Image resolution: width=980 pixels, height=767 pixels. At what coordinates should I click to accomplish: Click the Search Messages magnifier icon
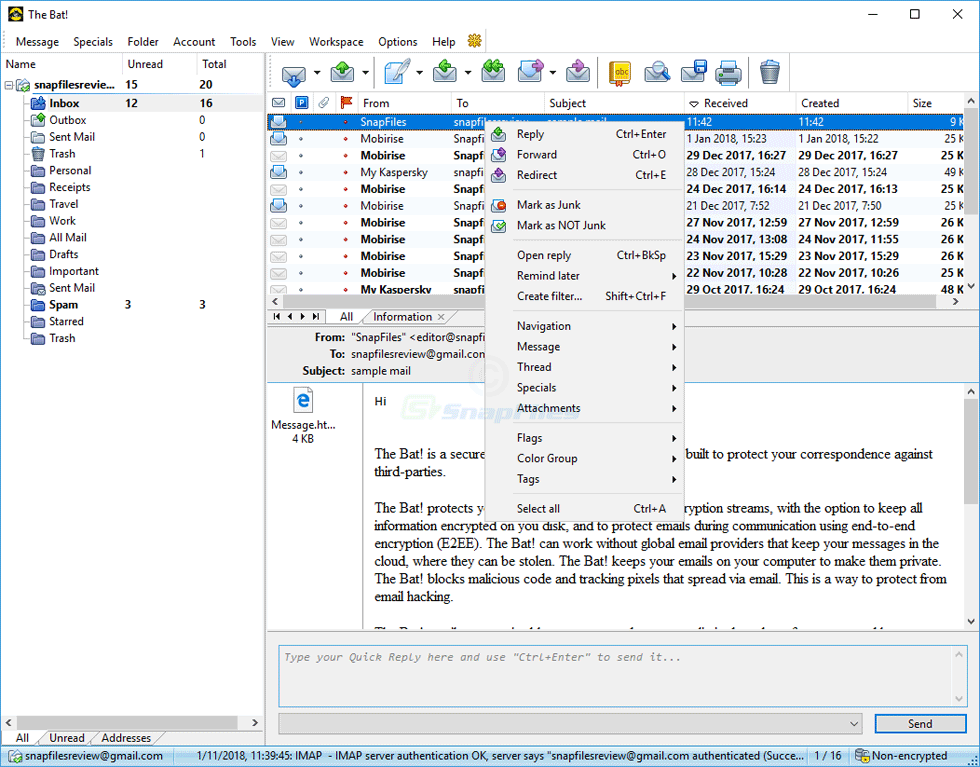pyautogui.click(x=657, y=73)
